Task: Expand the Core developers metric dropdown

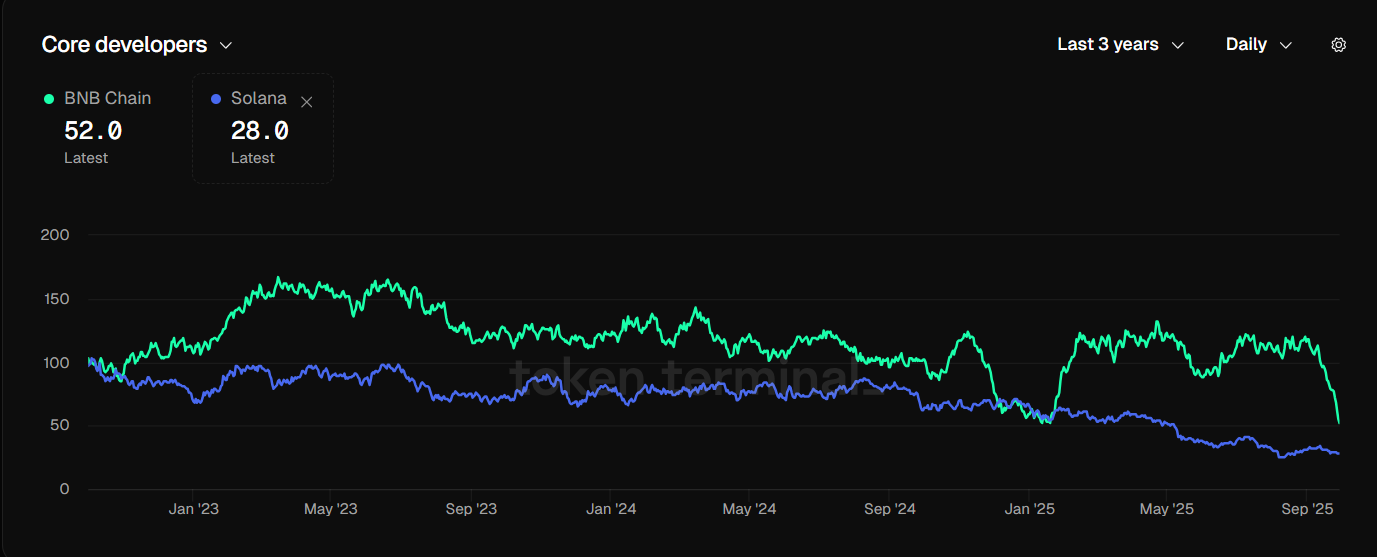Action: [x=137, y=45]
